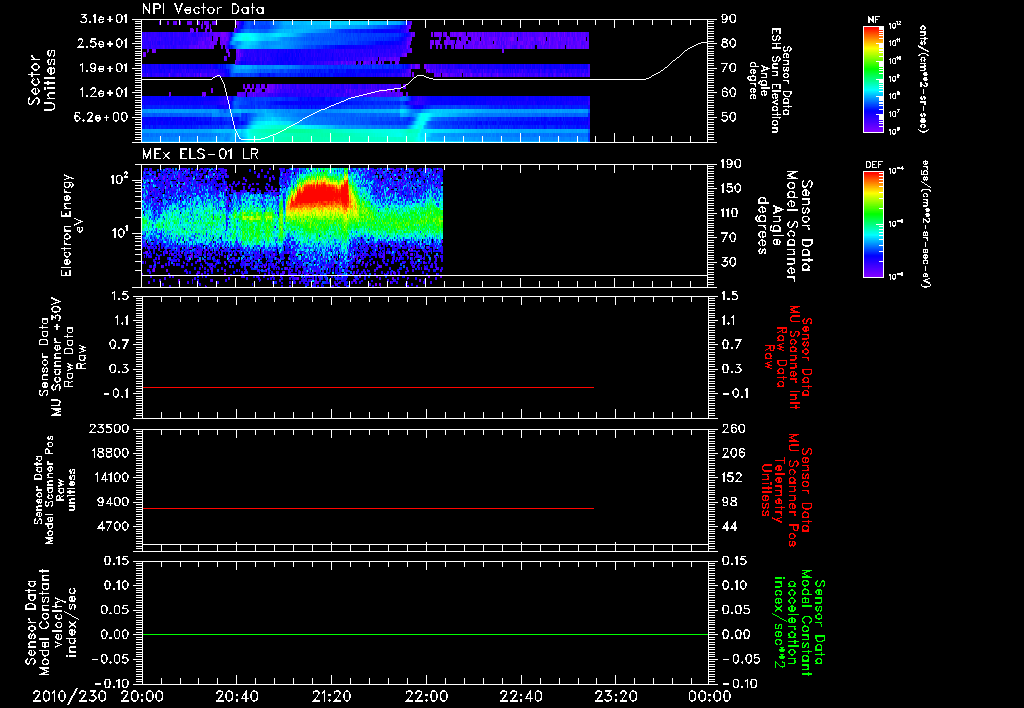The width and height of the screenshot is (1024, 708).
Task: Click the "14100" scanner position tick label
Action: [109, 477]
